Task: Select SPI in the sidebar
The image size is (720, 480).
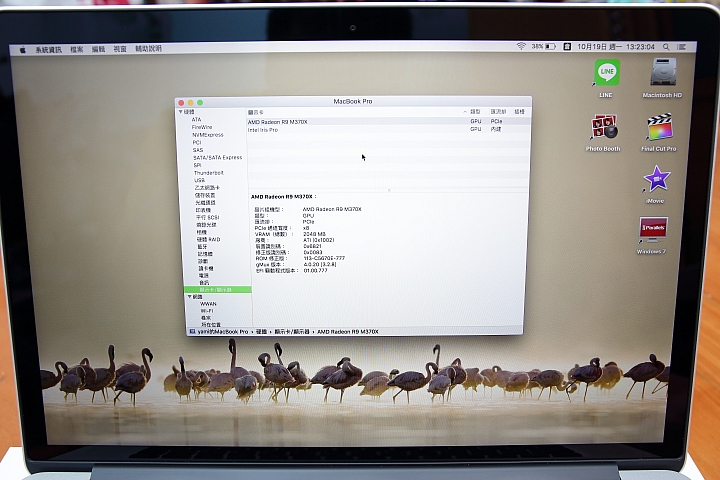Action: (197, 165)
